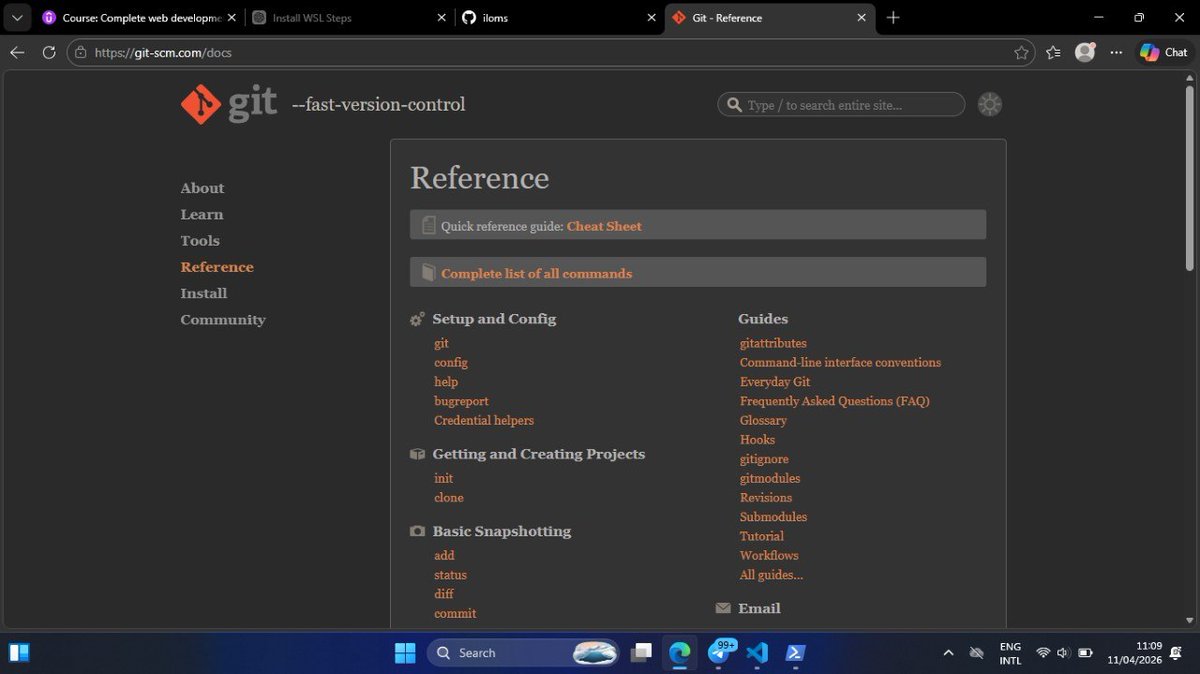The height and width of the screenshot is (674, 1200).
Task: Open the tab list dropdown chevron
Action: [x=17, y=18]
